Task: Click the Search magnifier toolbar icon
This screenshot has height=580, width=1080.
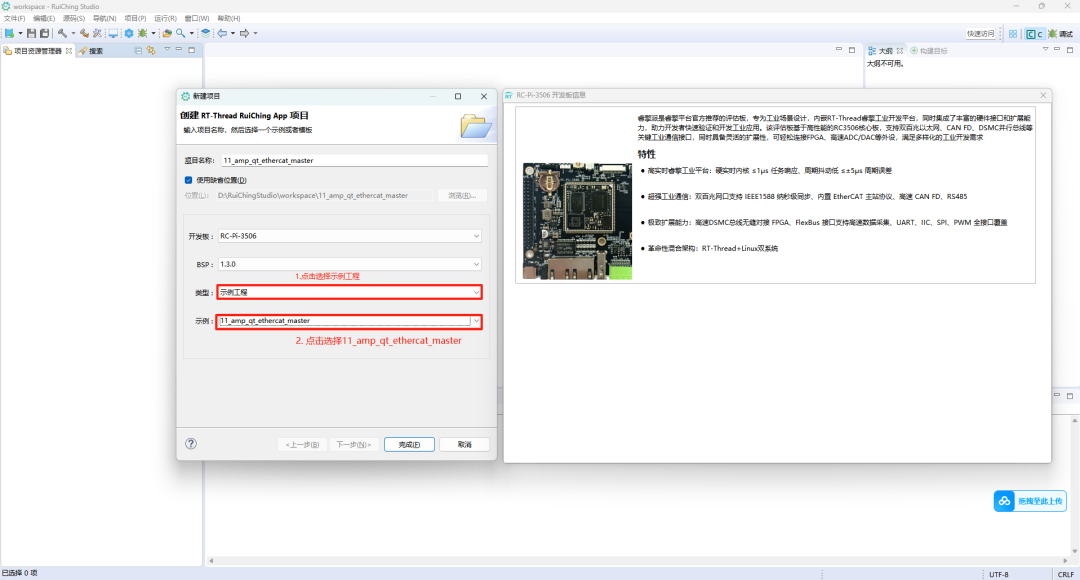Action: point(180,33)
